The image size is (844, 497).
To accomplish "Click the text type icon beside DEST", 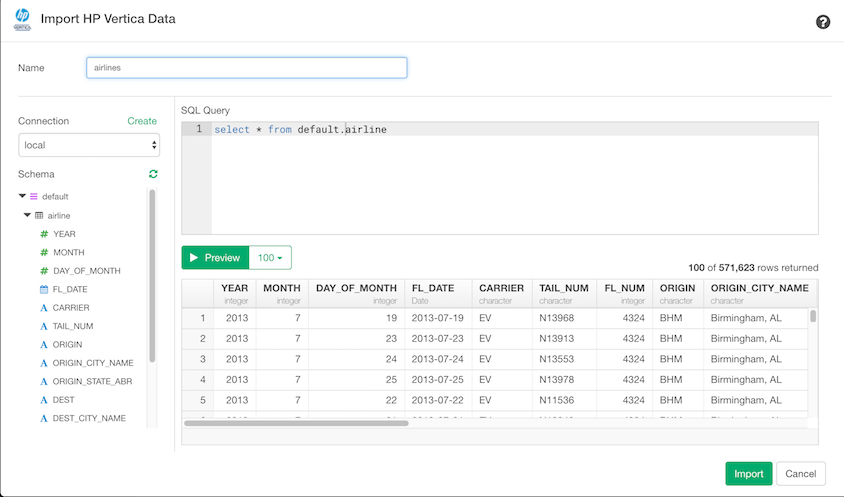I will coord(44,400).
